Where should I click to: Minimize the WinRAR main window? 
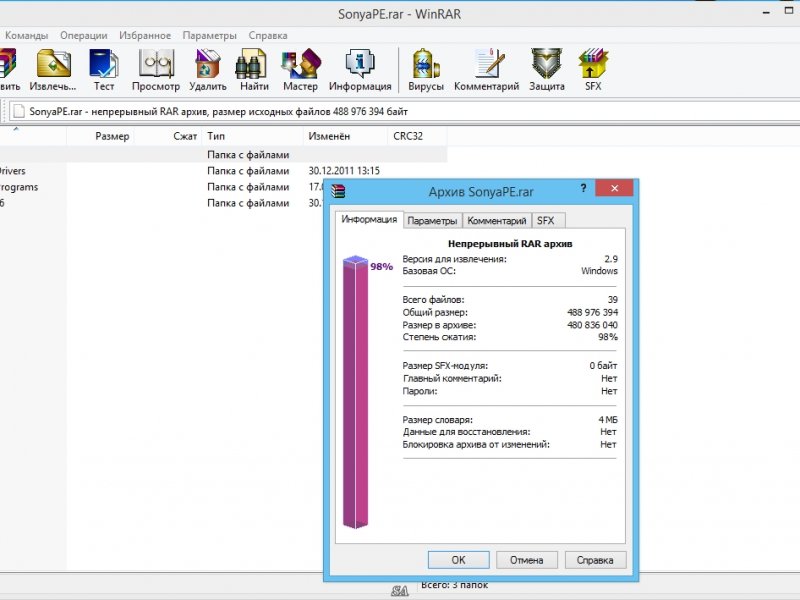(x=766, y=12)
